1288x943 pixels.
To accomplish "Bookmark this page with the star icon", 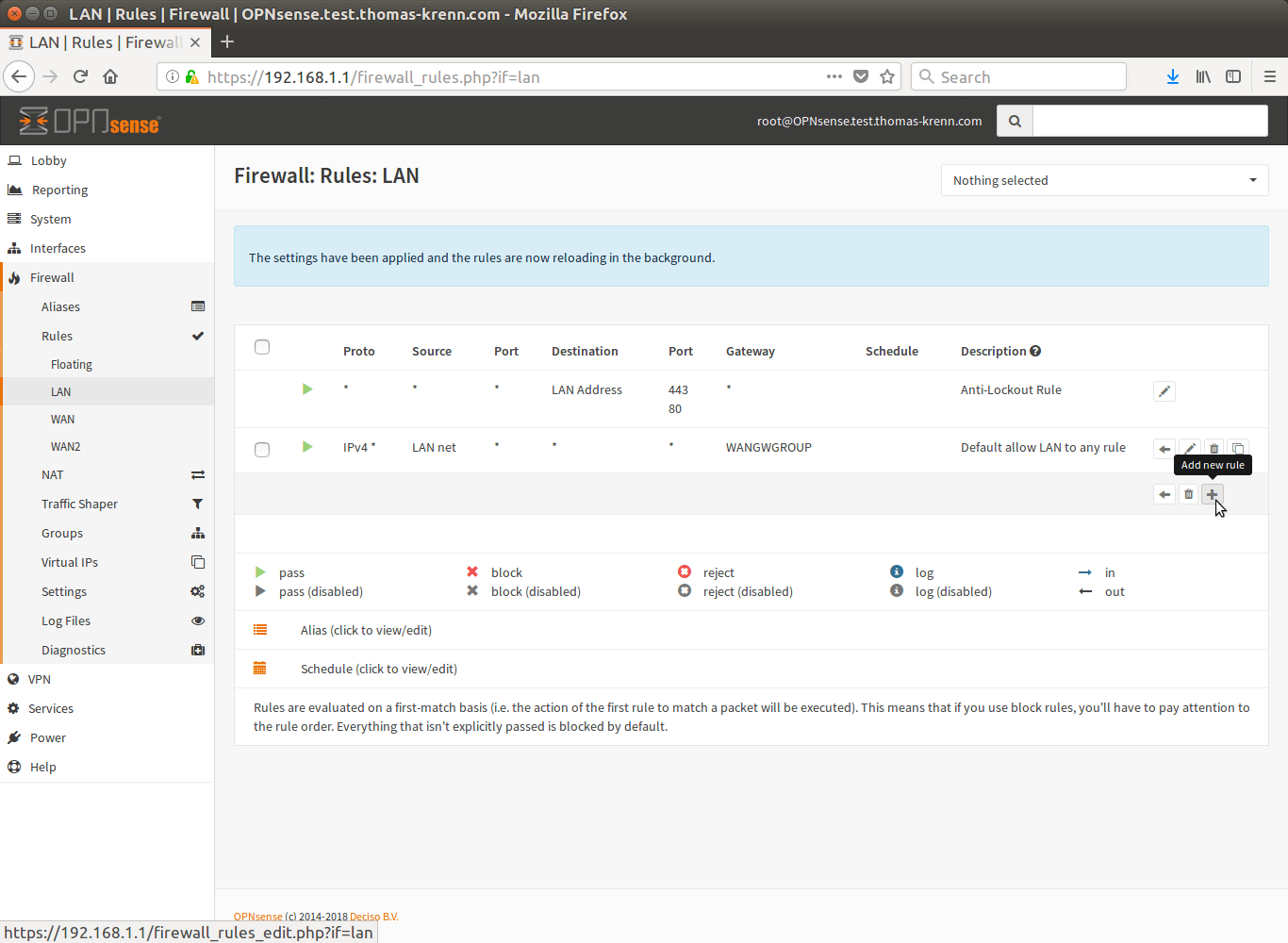I will 887,77.
